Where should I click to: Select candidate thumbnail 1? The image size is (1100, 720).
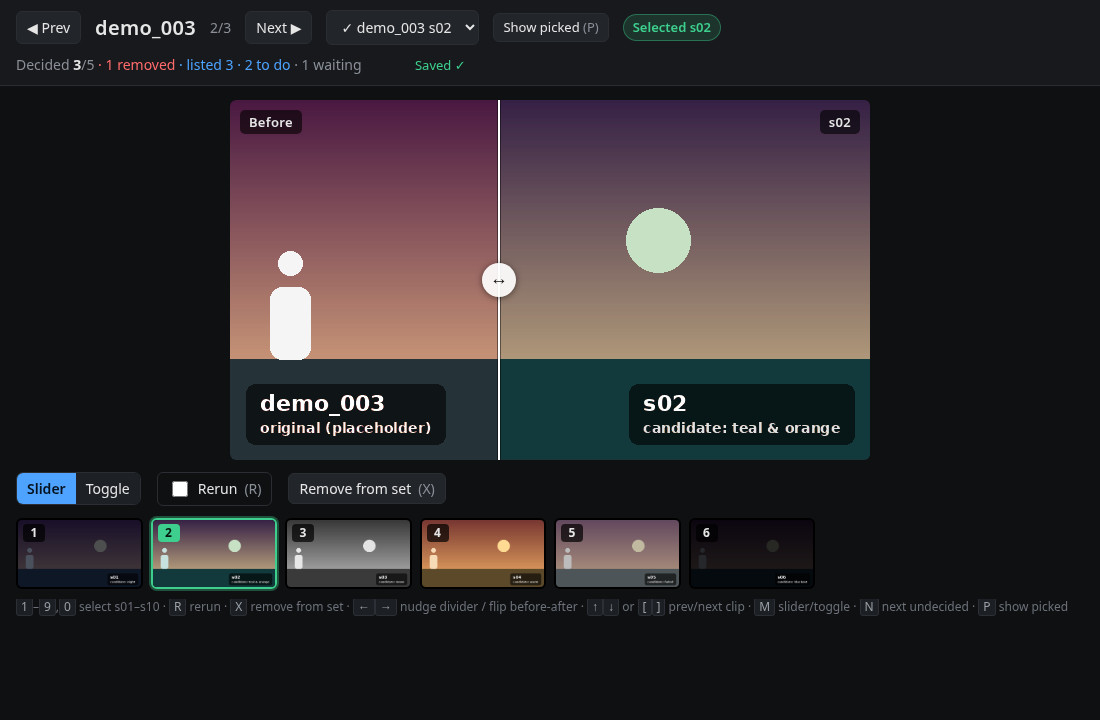(79, 553)
